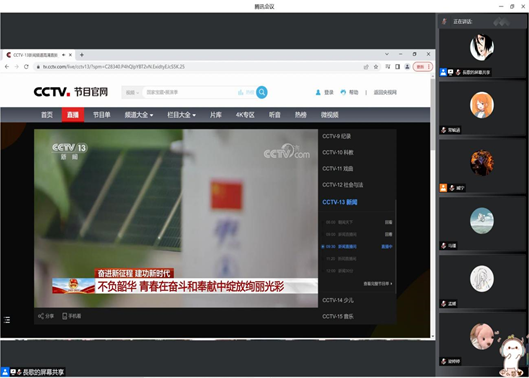The width and height of the screenshot is (529, 378).
Task: Select the CCTV-15 音乐 channel
Action: [338, 317]
